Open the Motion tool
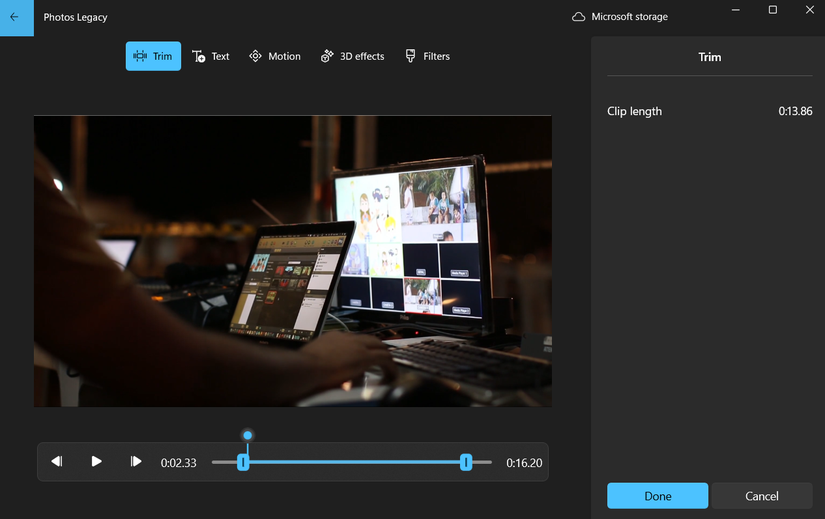Viewport: 825px width, 519px height. pos(275,56)
